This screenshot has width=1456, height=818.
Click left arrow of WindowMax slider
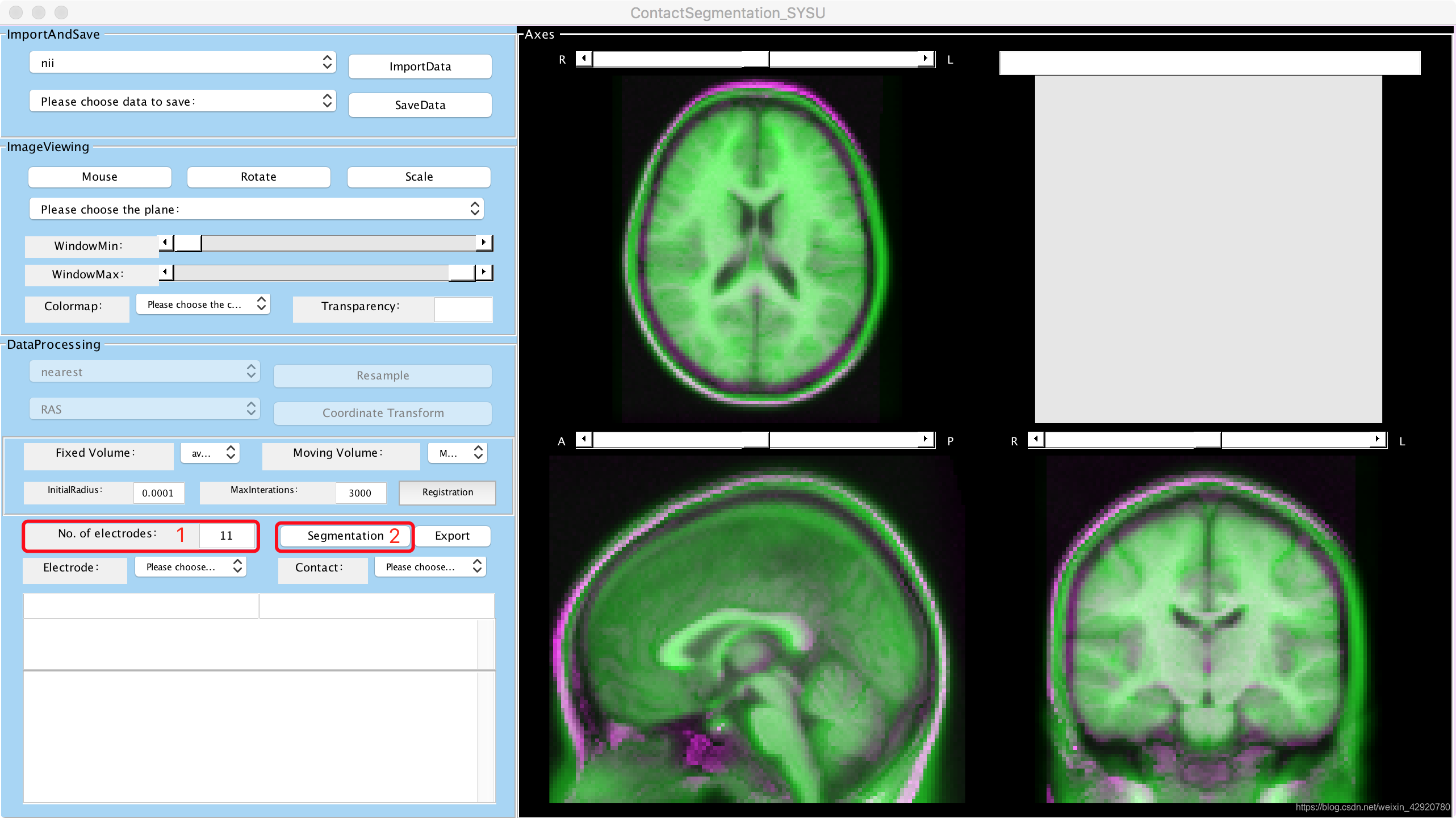165,272
